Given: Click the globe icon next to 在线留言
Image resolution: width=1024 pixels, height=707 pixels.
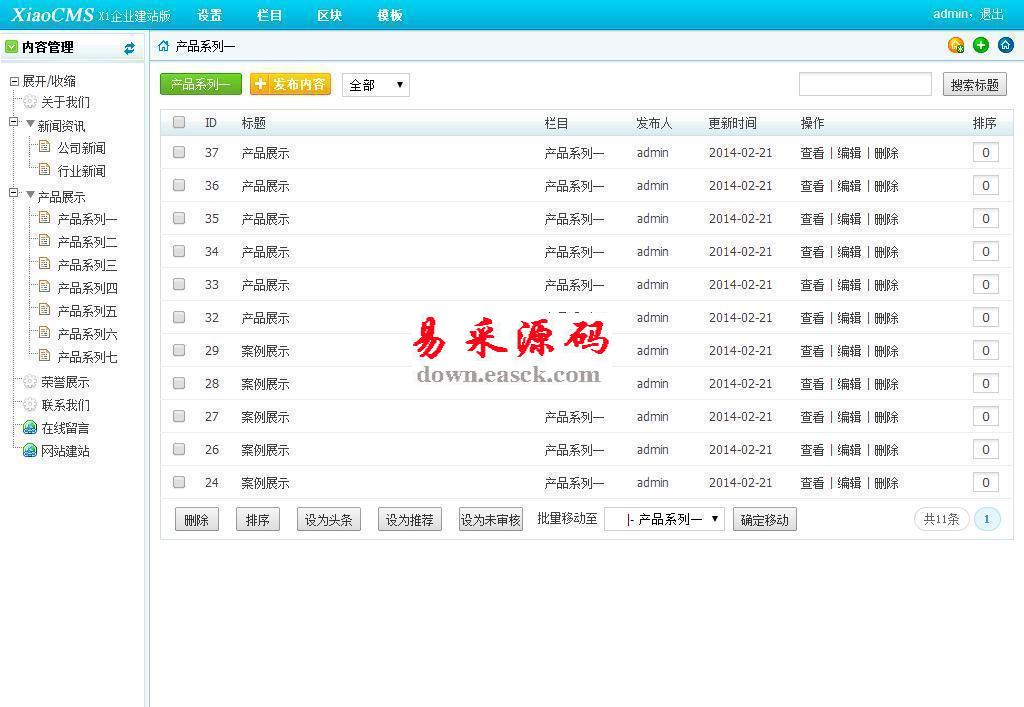Looking at the screenshot, I should click(30, 428).
